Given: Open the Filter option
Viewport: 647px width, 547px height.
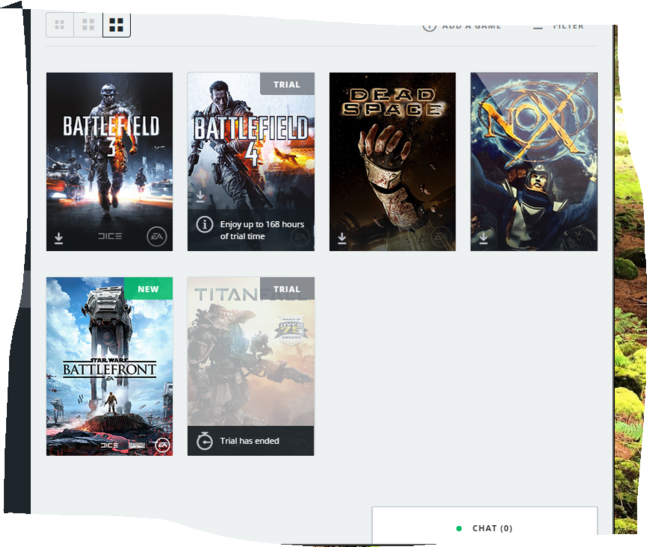Looking at the screenshot, I should 558,26.
